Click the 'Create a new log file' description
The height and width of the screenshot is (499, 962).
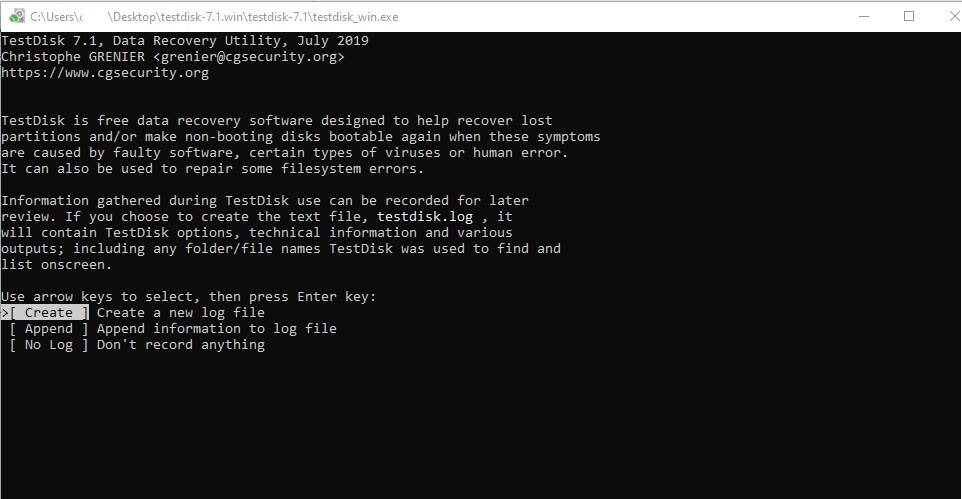pyautogui.click(x=180, y=312)
